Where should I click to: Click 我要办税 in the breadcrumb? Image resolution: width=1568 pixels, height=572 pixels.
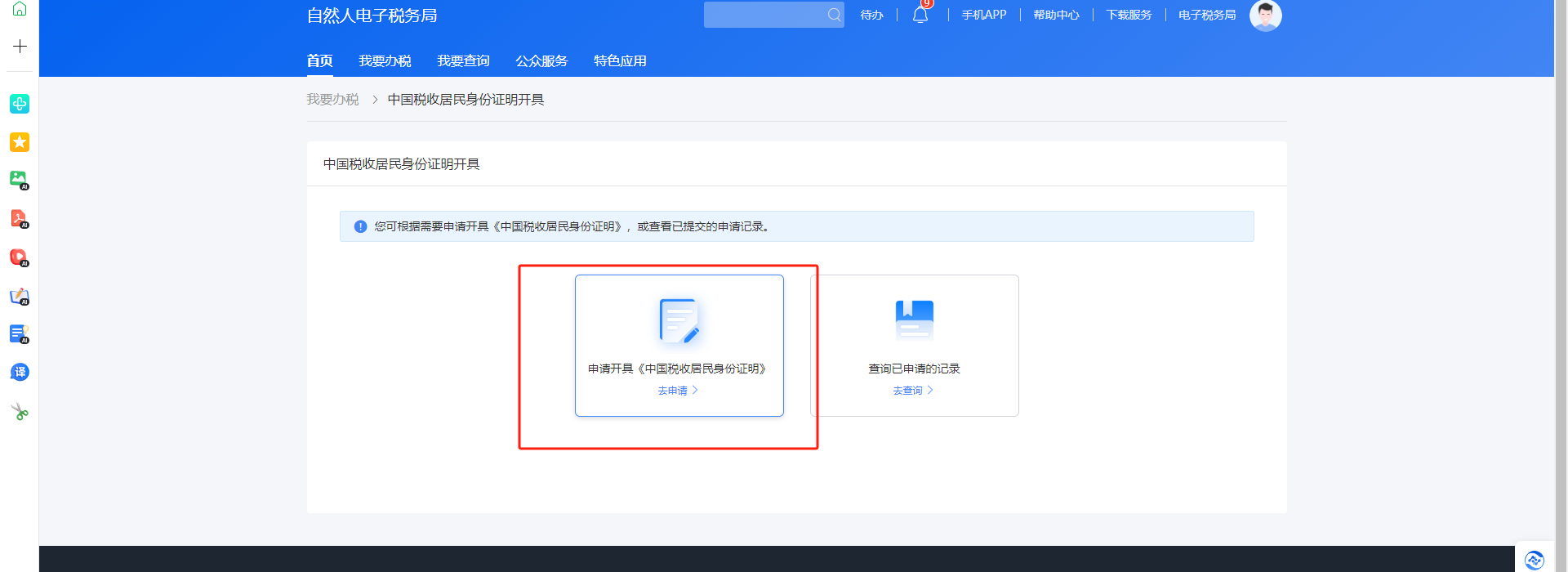click(x=332, y=100)
